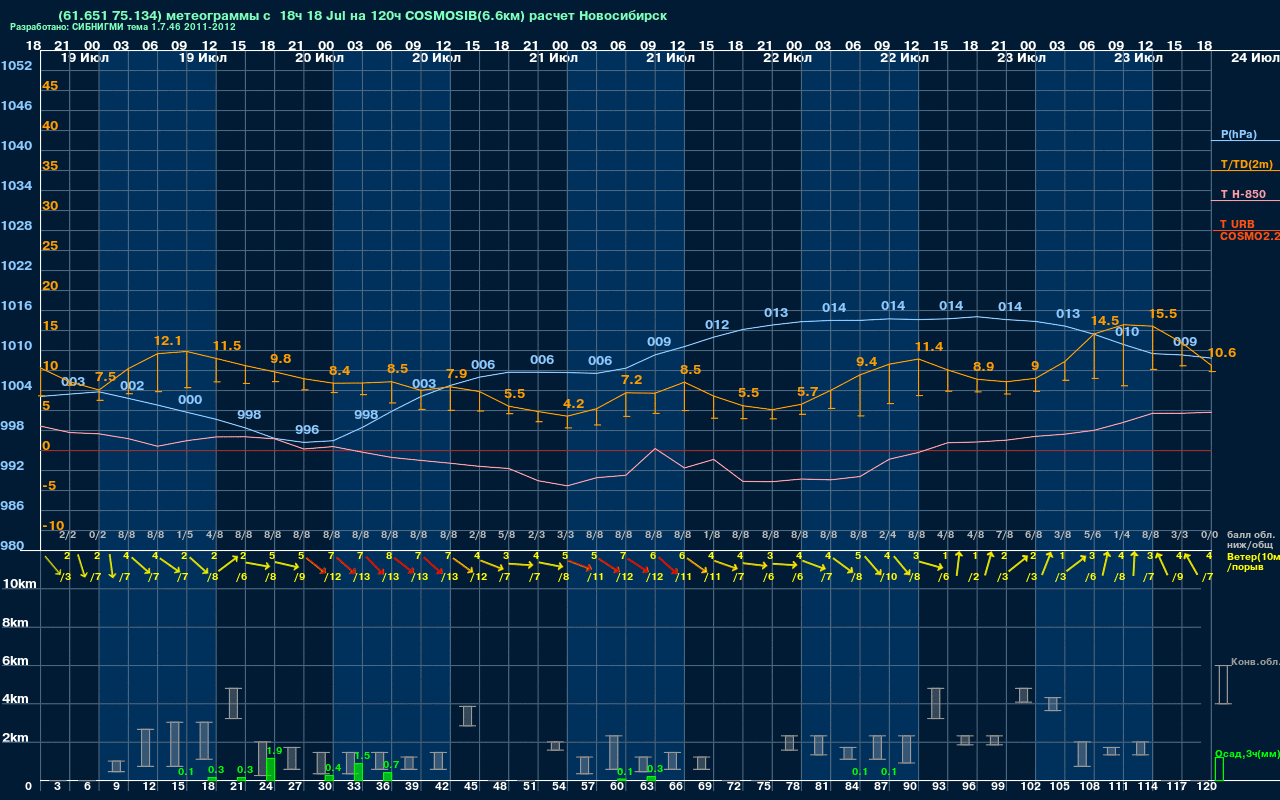
Task: Click the temperature value 9.4
Action: (867, 362)
